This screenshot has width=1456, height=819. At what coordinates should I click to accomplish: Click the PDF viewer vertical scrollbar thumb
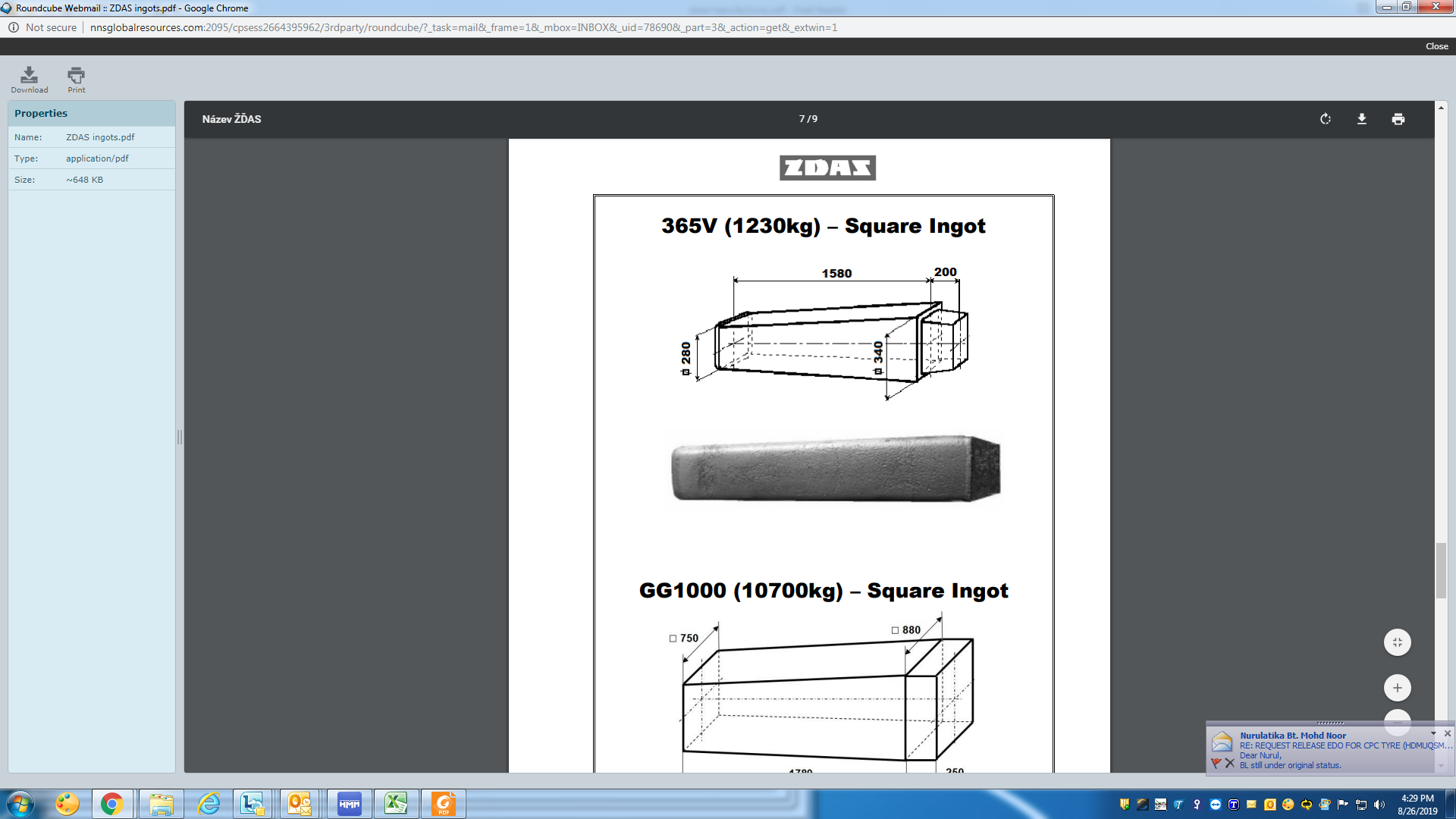pyautogui.click(x=1441, y=570)
